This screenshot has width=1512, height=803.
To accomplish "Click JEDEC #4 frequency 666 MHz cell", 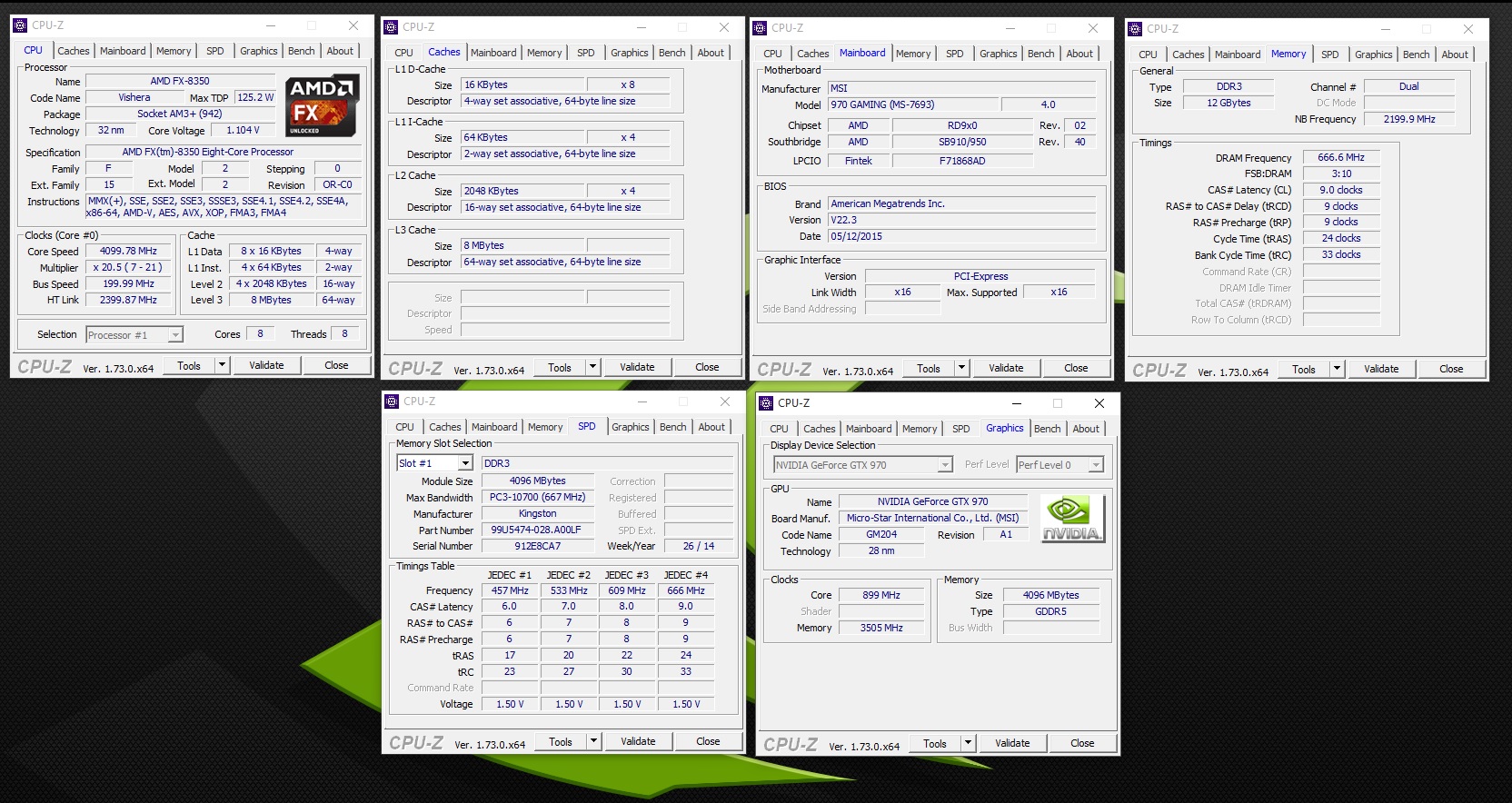I will [x=686, y=590].
